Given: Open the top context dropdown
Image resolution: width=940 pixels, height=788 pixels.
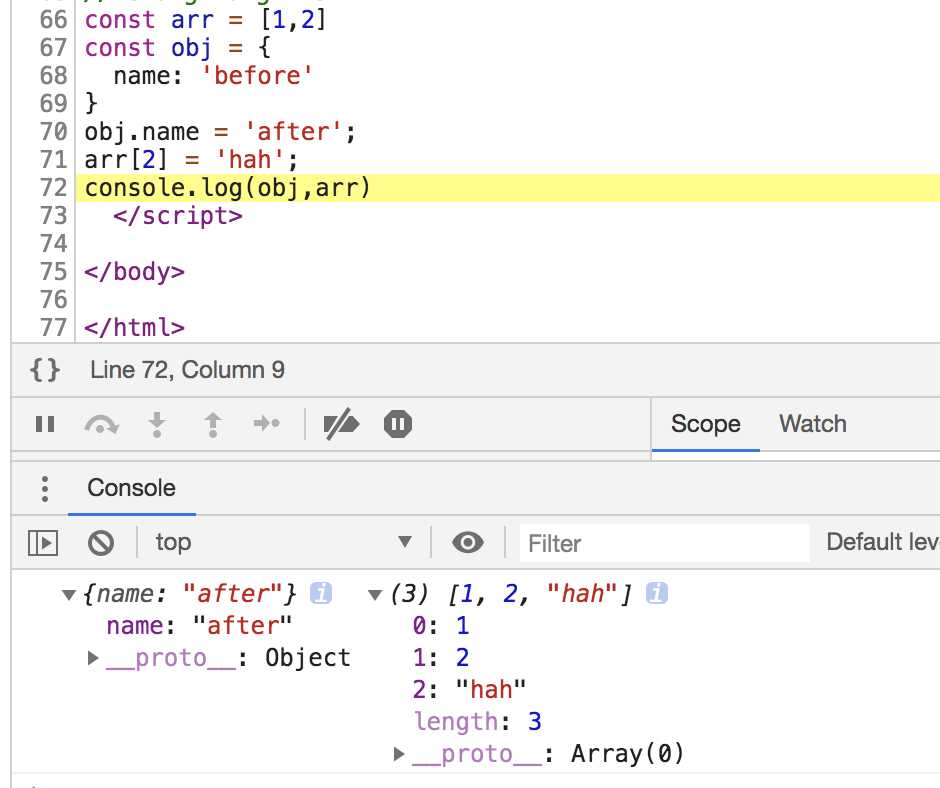Looking at the screenshot, I should click(284, 542).
